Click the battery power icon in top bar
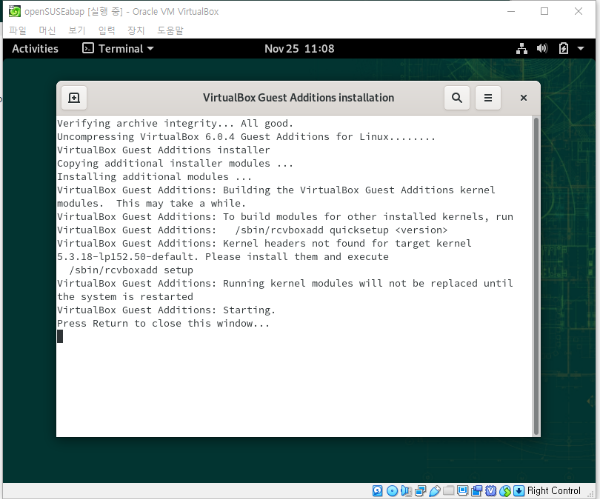The image size is (600, 499). pyautogui.click(x=563, y=49)
